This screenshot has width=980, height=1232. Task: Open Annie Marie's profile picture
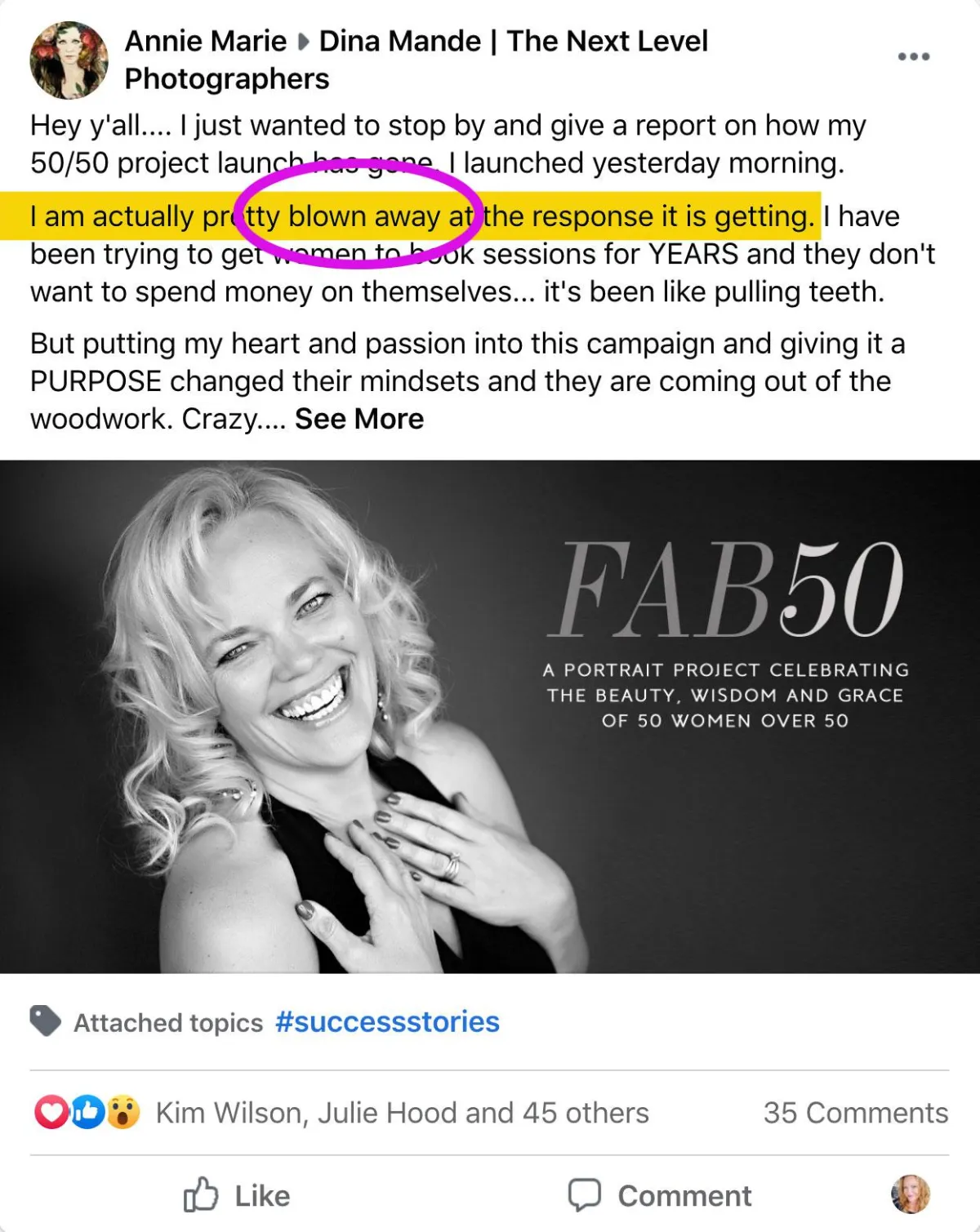(x=69, y=60)
